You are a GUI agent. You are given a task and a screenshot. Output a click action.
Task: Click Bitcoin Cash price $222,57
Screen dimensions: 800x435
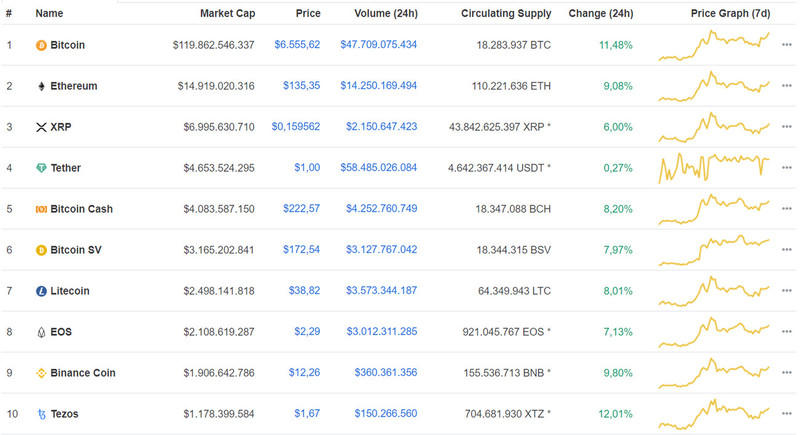click(x=302, y=209)
